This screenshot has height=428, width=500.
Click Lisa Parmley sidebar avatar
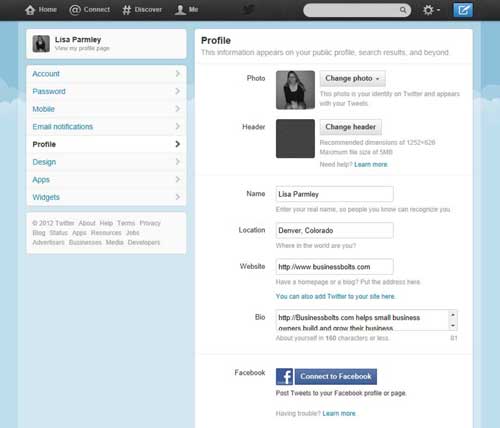click(x=41, y=44)
